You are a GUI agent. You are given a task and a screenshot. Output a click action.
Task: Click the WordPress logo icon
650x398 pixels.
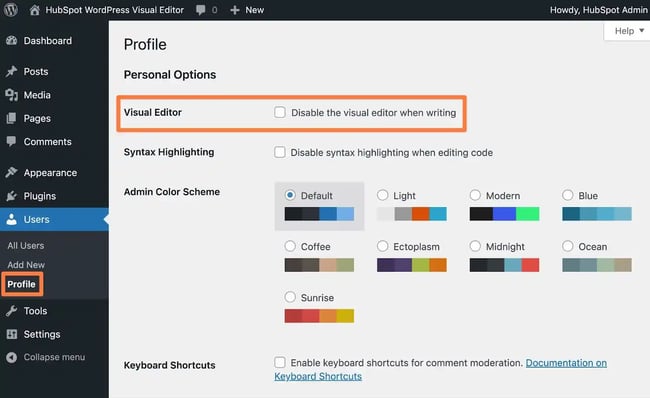(10, 10)
